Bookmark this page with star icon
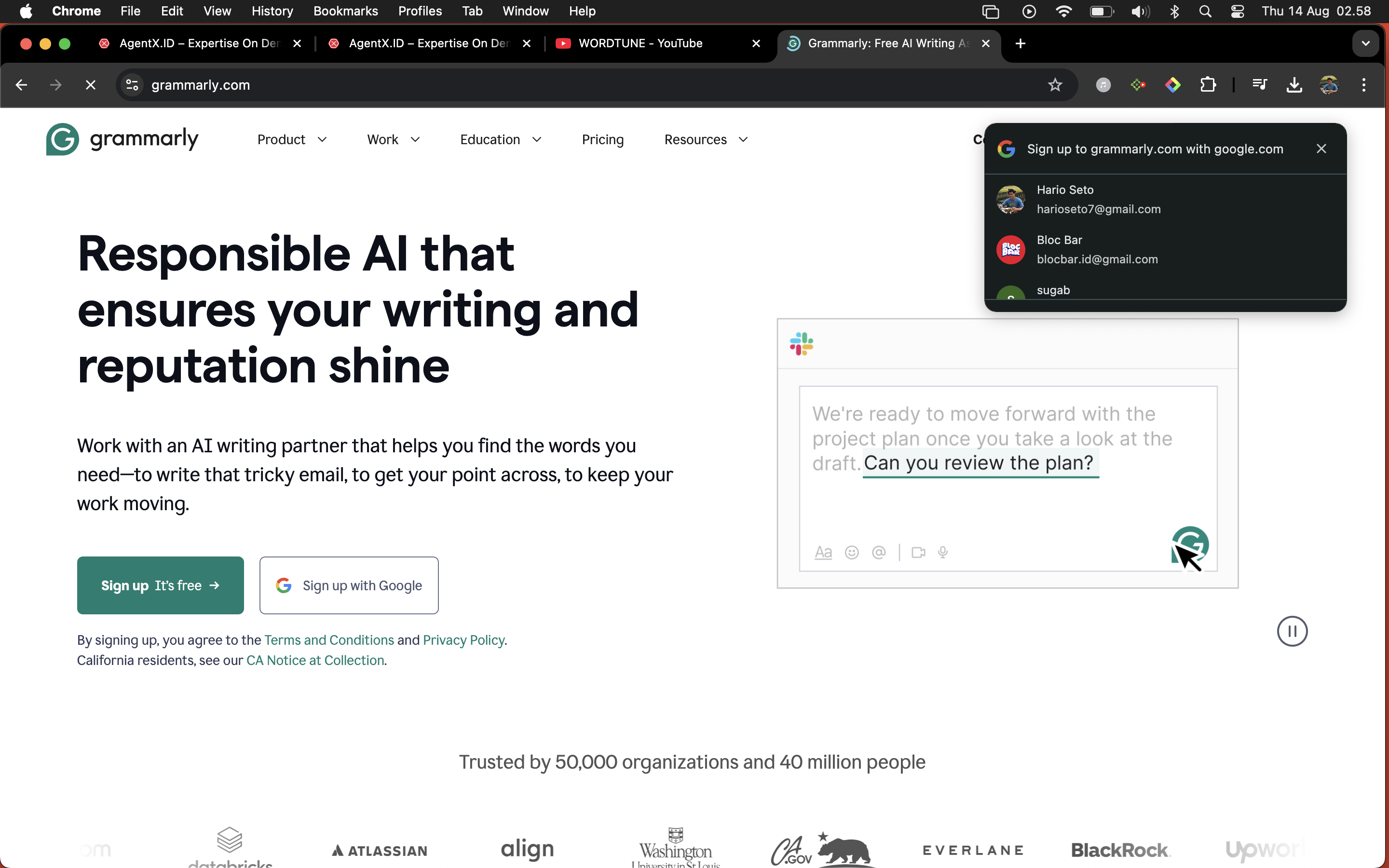 (x=1054, y=85)
